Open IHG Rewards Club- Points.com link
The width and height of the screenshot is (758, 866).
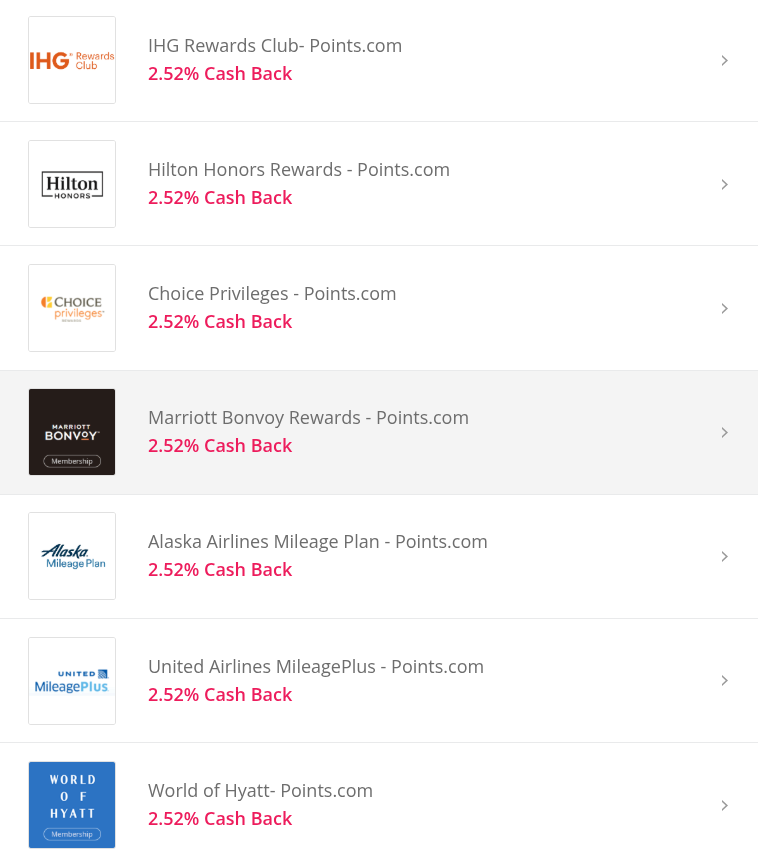[x=275, y=46]
